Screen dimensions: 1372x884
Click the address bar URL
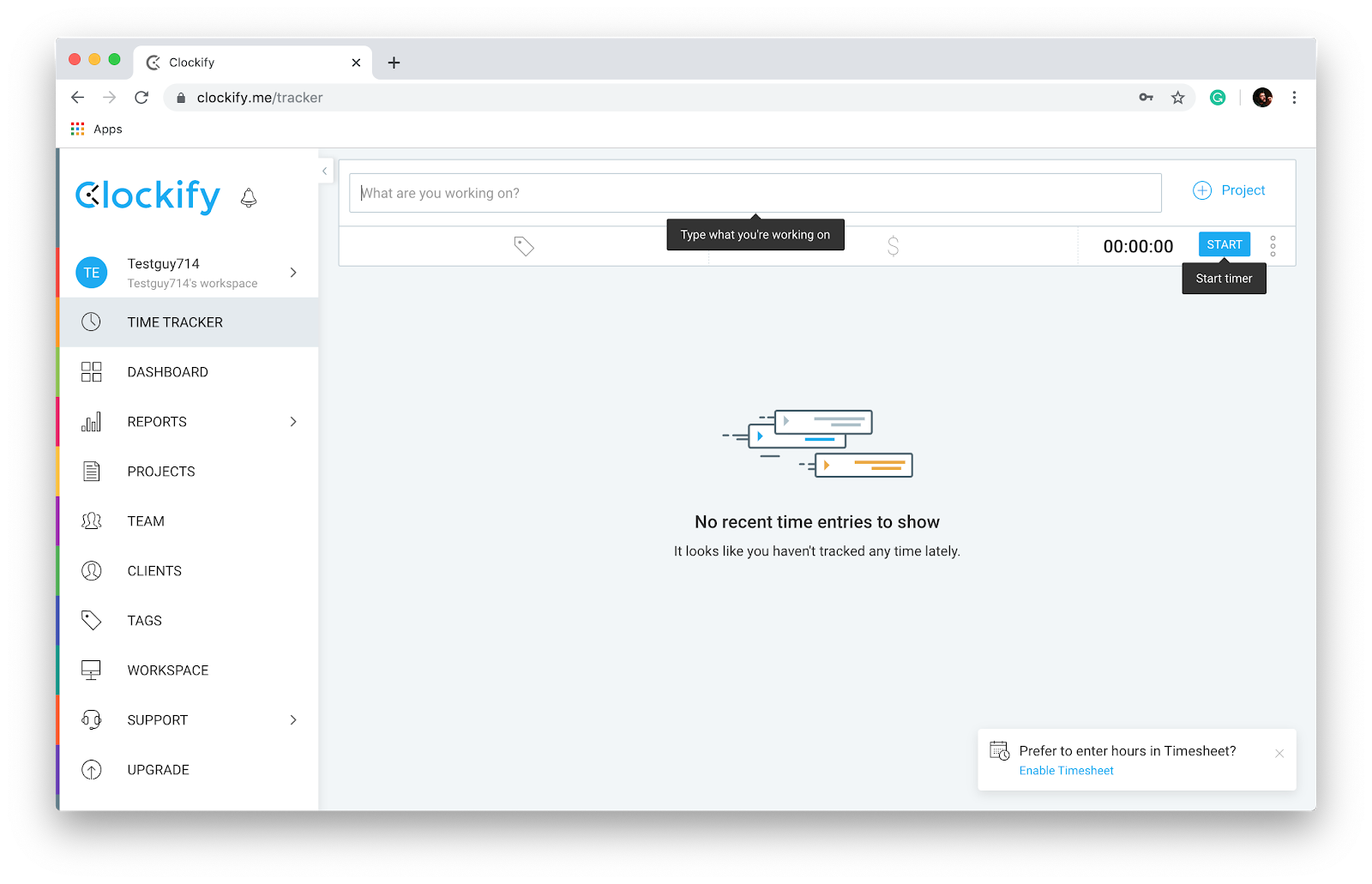pos(260,98)
